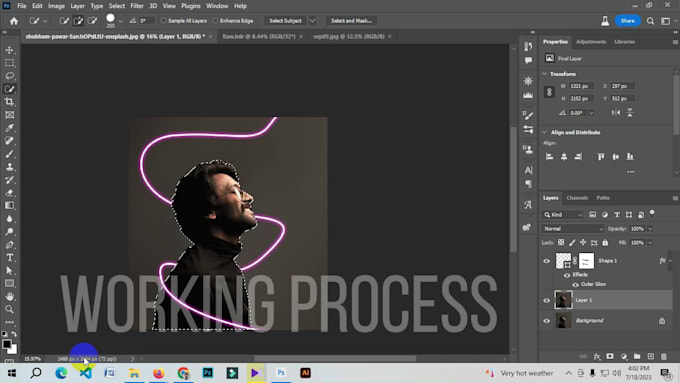This screenshot has width=680, height=383.
Task: Click the Layer 1 thumbnail
Action: (x=563, y=300)
